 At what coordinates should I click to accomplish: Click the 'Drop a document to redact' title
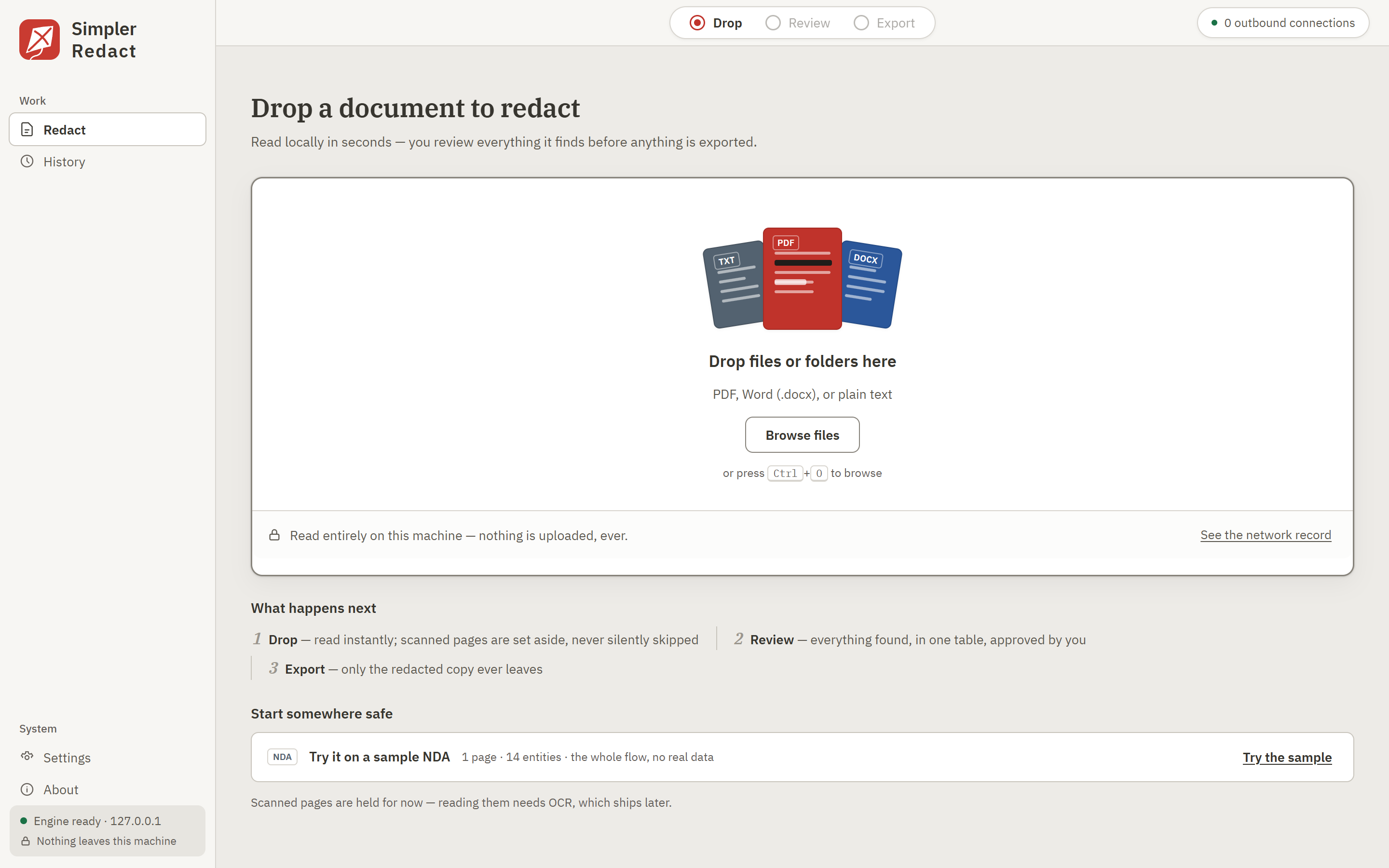point(415,108)
